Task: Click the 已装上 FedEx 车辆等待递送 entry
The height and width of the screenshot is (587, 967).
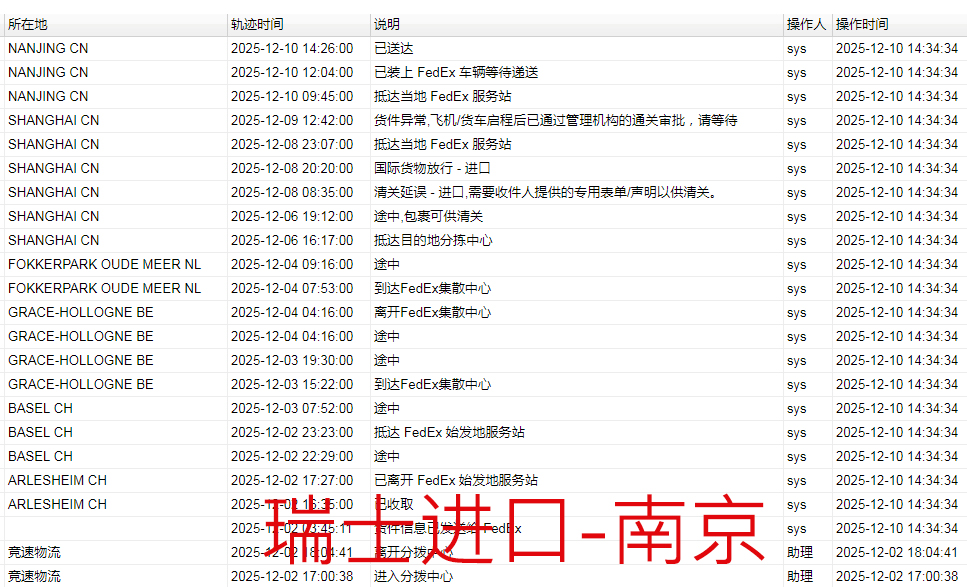Action: click(x=456, y=72)
